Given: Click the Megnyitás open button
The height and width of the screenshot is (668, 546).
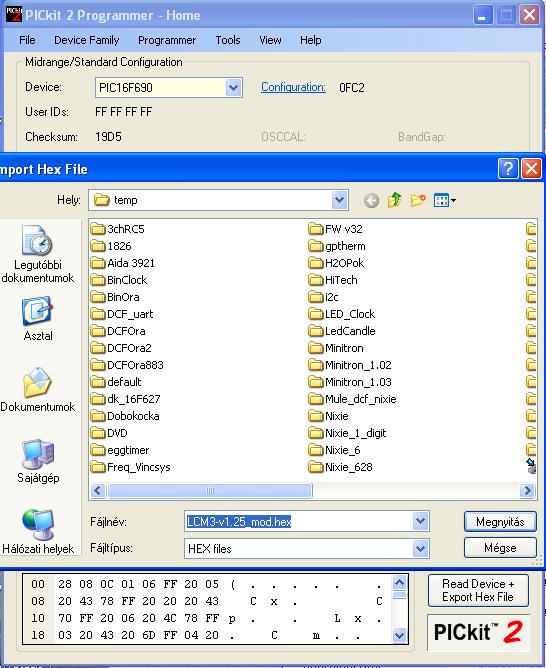Looking at the screenshot, I should 500,521.
